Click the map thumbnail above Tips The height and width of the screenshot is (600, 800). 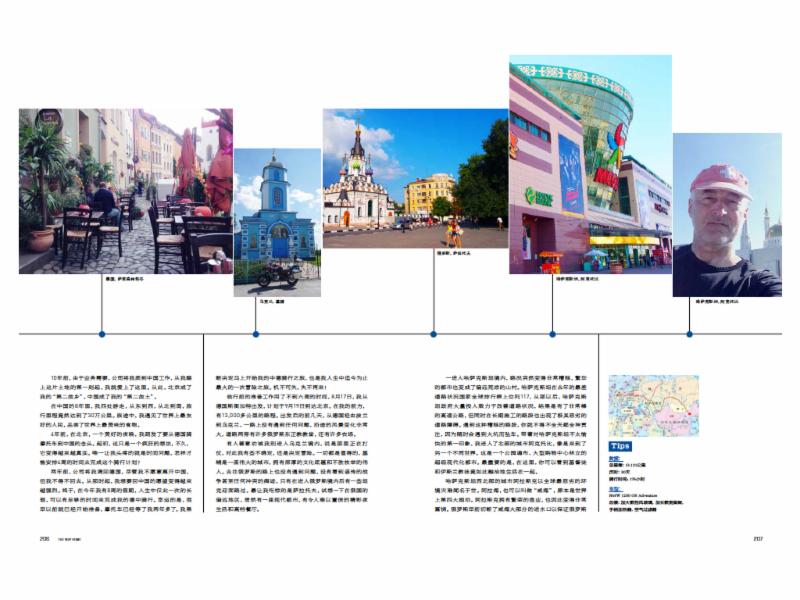tap(639, 406)
